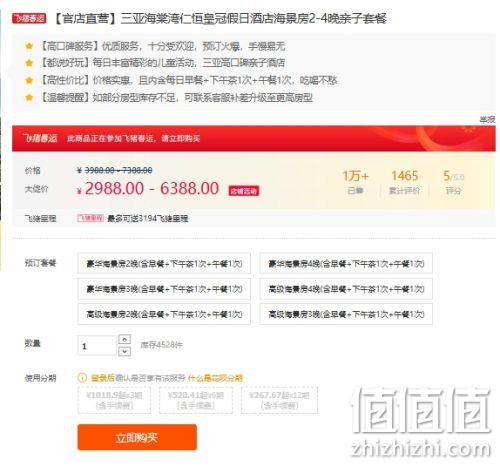Choose the 12期 ¥267.67 installment option
The width and height of the screenshot is (500, 466).
point(279,400)
